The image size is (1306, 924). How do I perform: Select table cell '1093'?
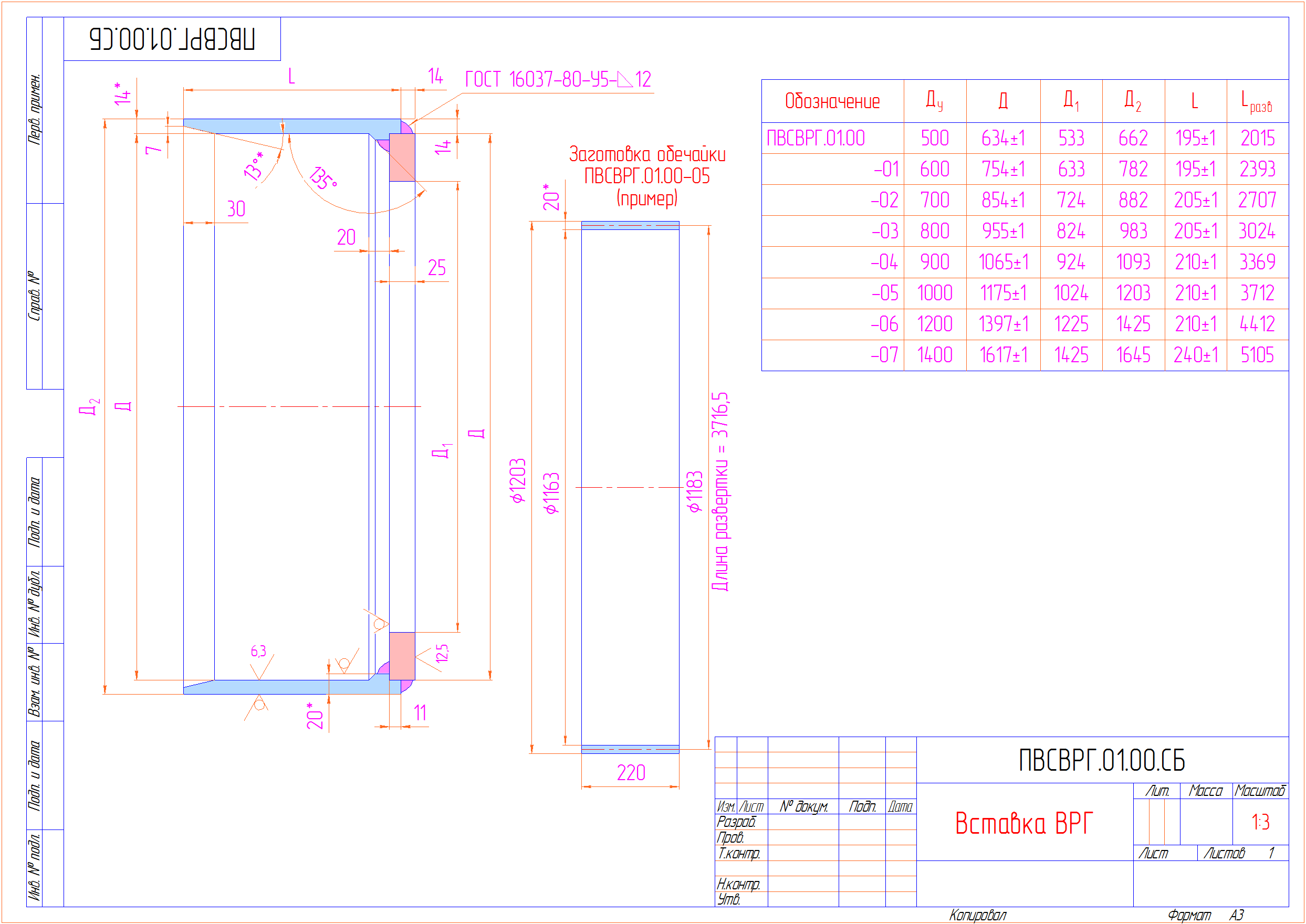point(1134,262)
